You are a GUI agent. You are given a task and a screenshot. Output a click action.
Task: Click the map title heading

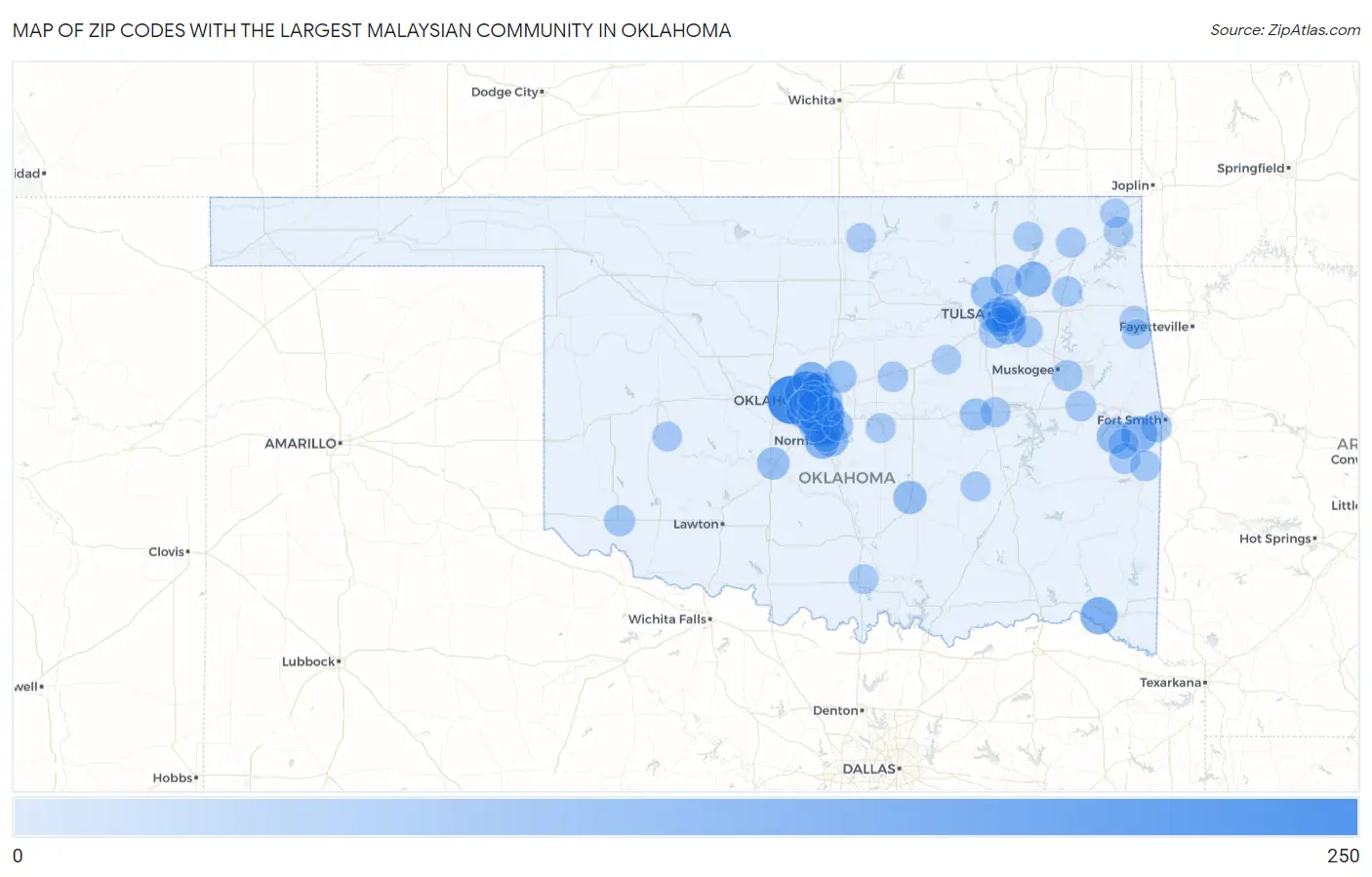(372, 30)
